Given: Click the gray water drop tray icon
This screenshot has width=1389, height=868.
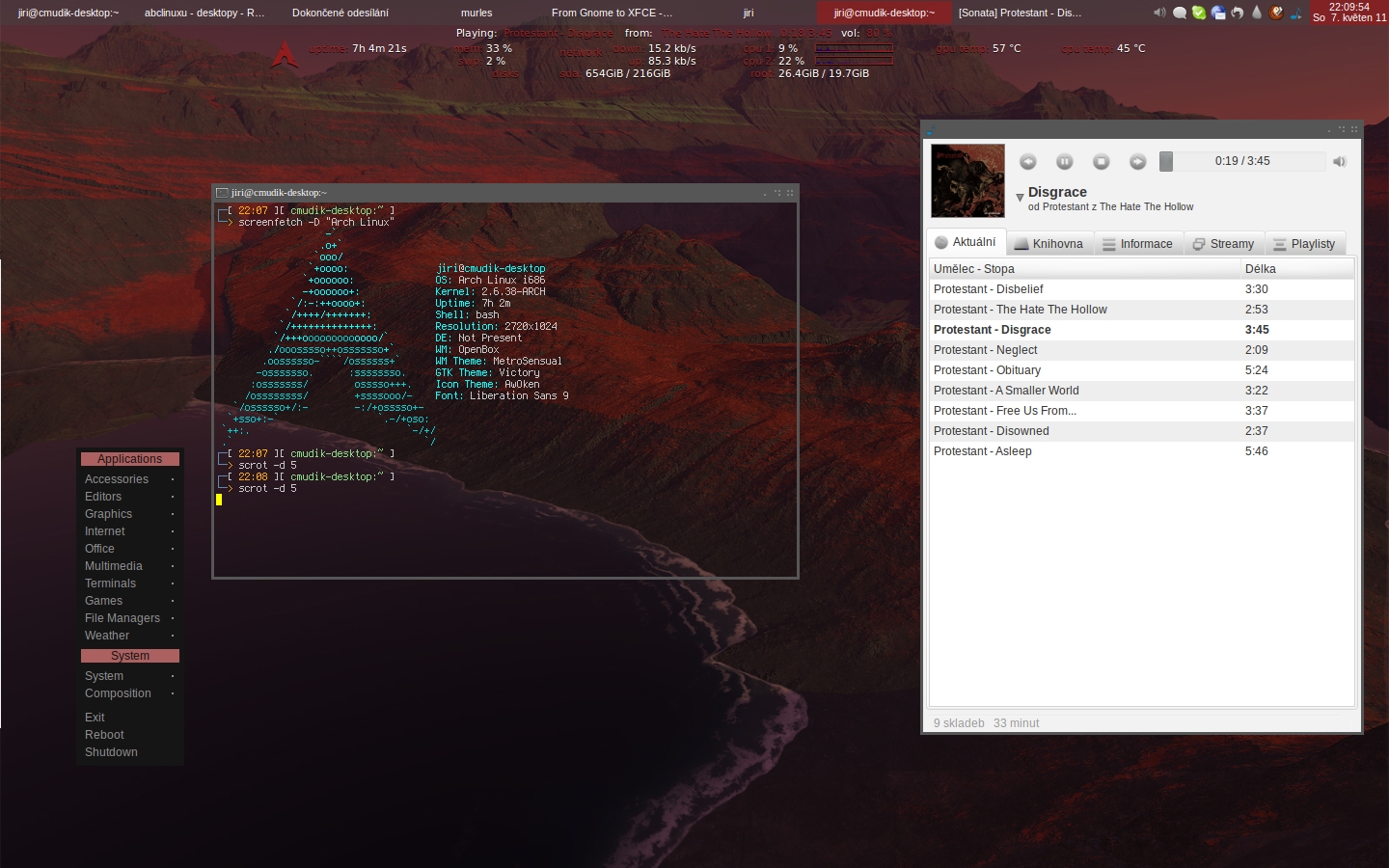Looking at the screenshot, I should point(1256,13).
